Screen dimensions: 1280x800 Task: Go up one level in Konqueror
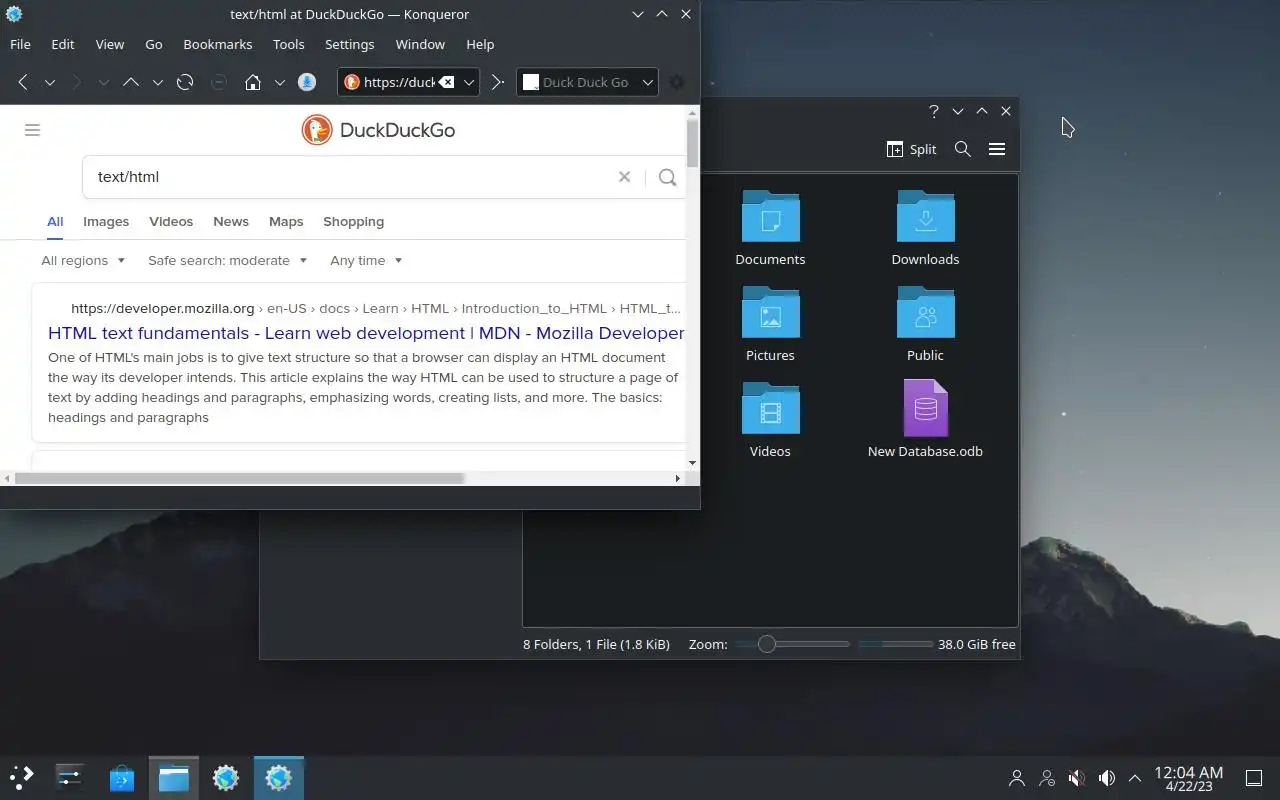131,82
